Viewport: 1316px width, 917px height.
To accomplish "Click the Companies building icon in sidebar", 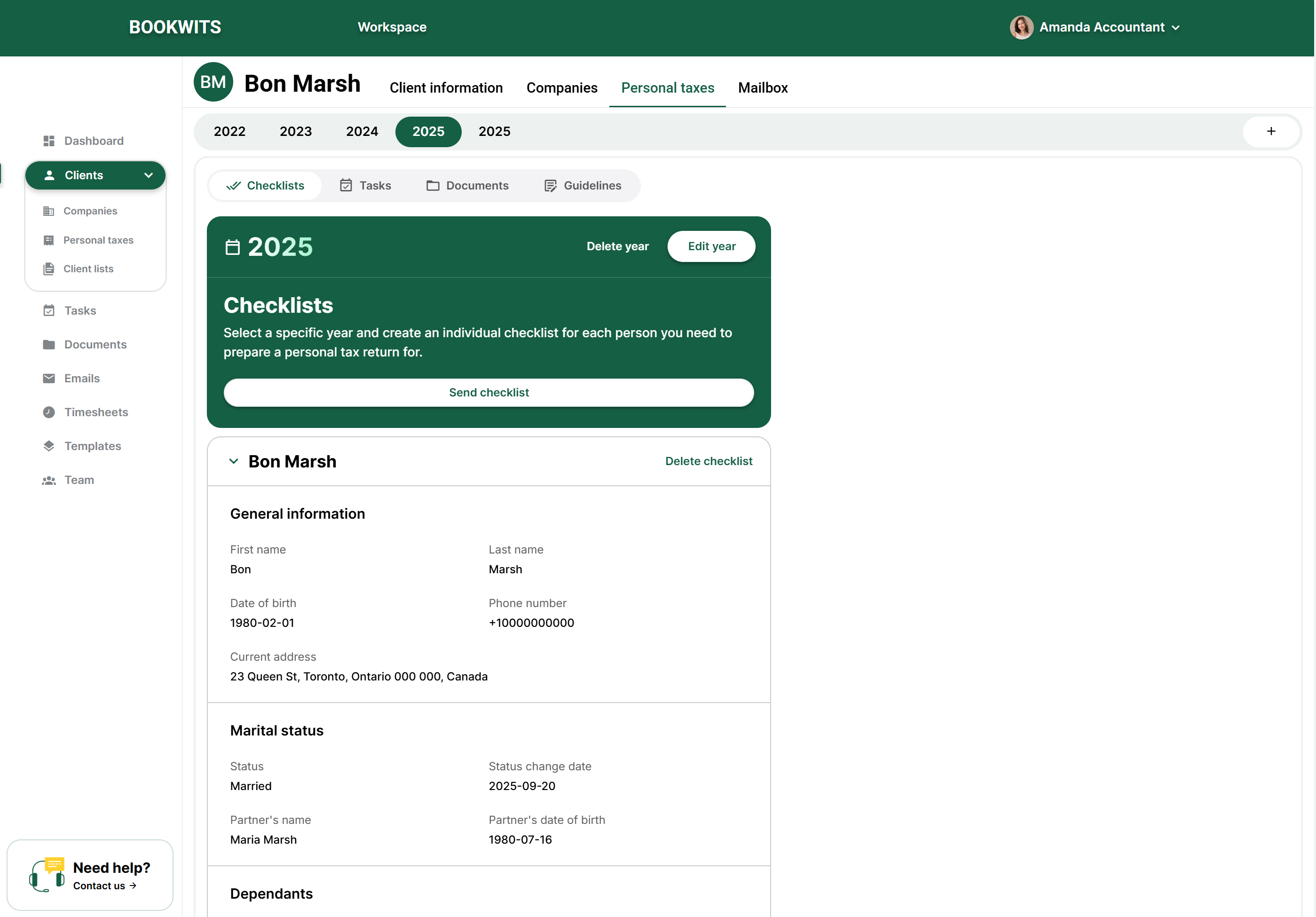I will 49,211.
